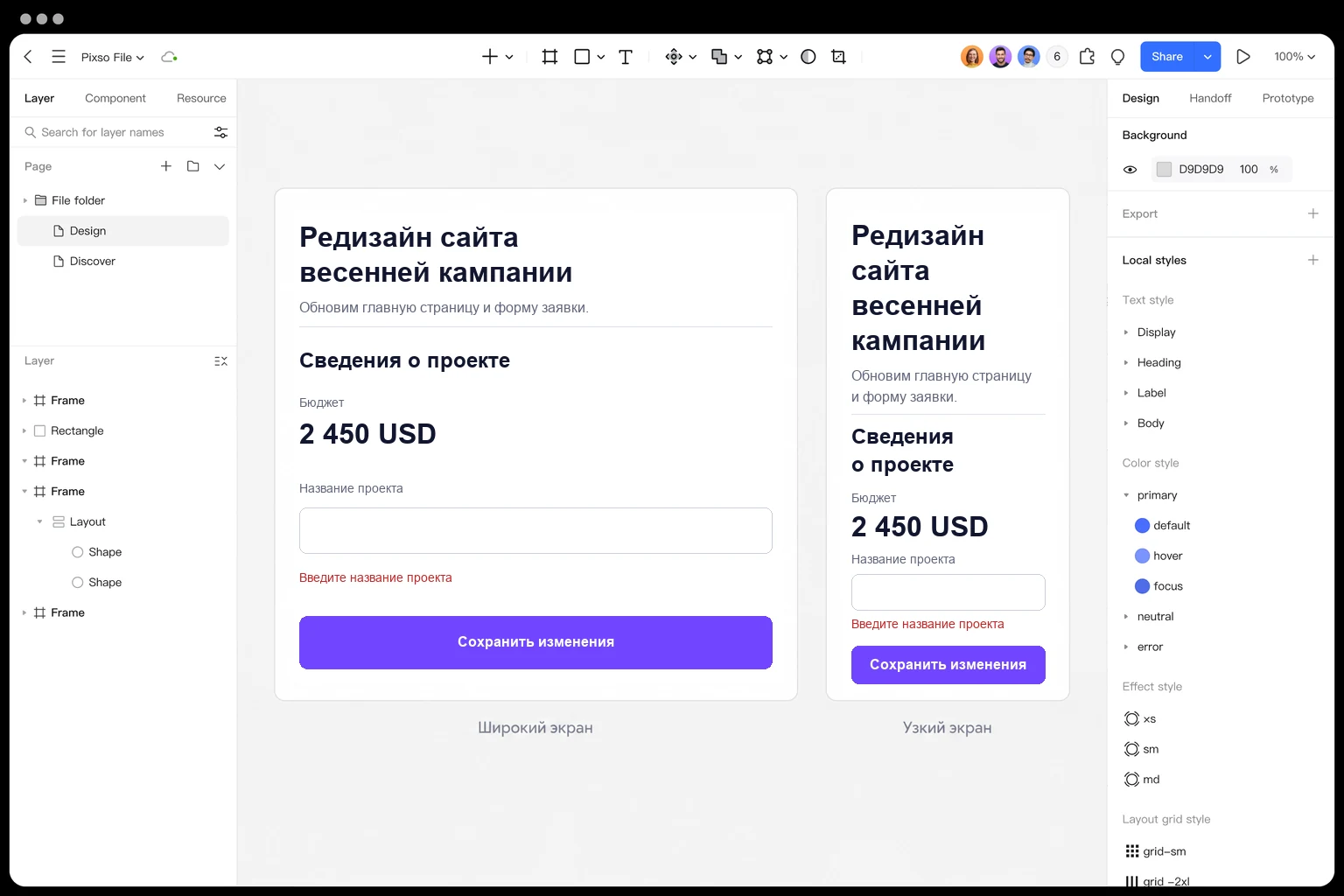This screenshot has height=896, width=1344.
Task: Collapse the primary color style group
Action: click(x=1126, y=495)
